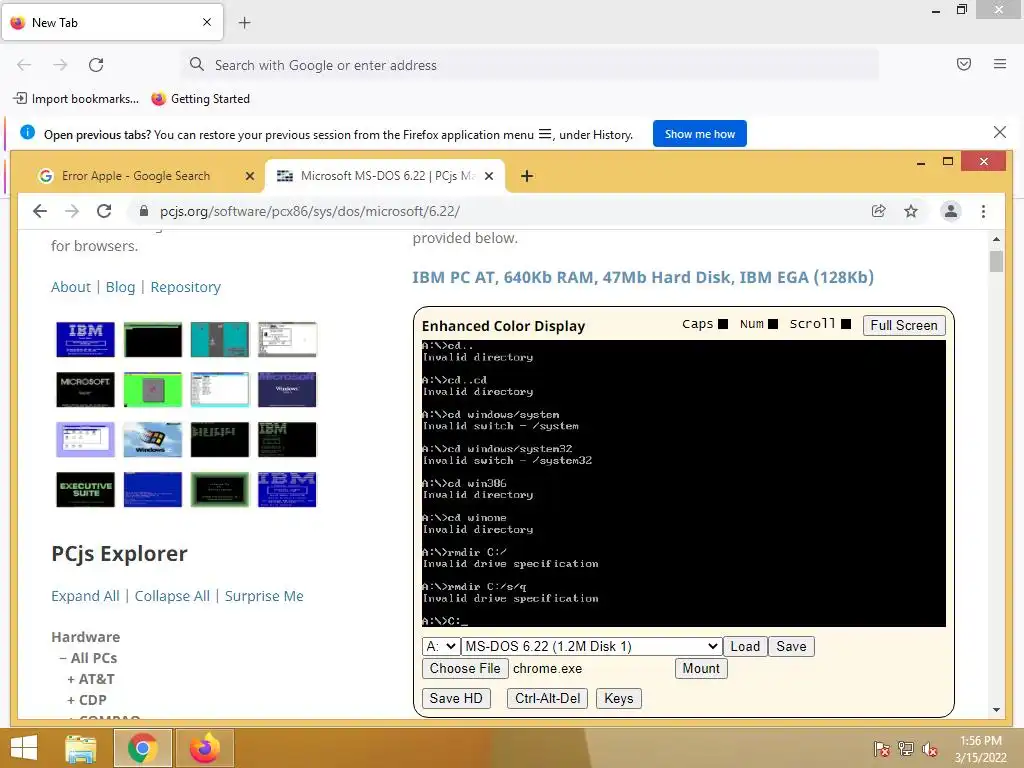
Task: Go back in Chrome window
Action: (40, 211)
